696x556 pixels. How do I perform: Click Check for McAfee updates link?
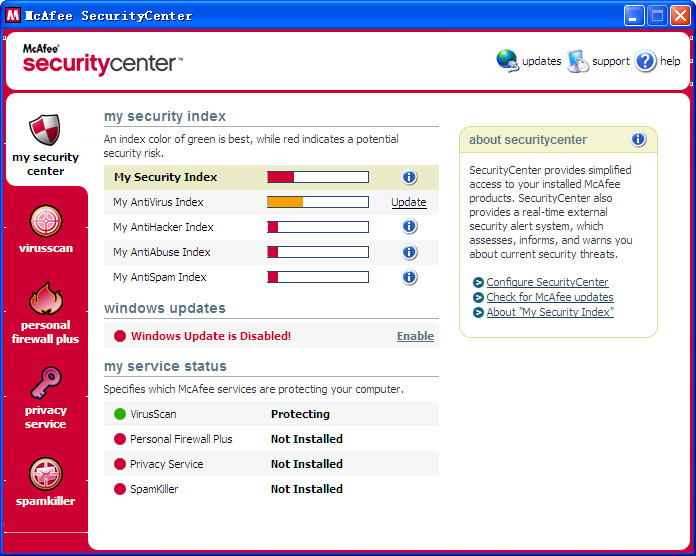tap(550, 298)
